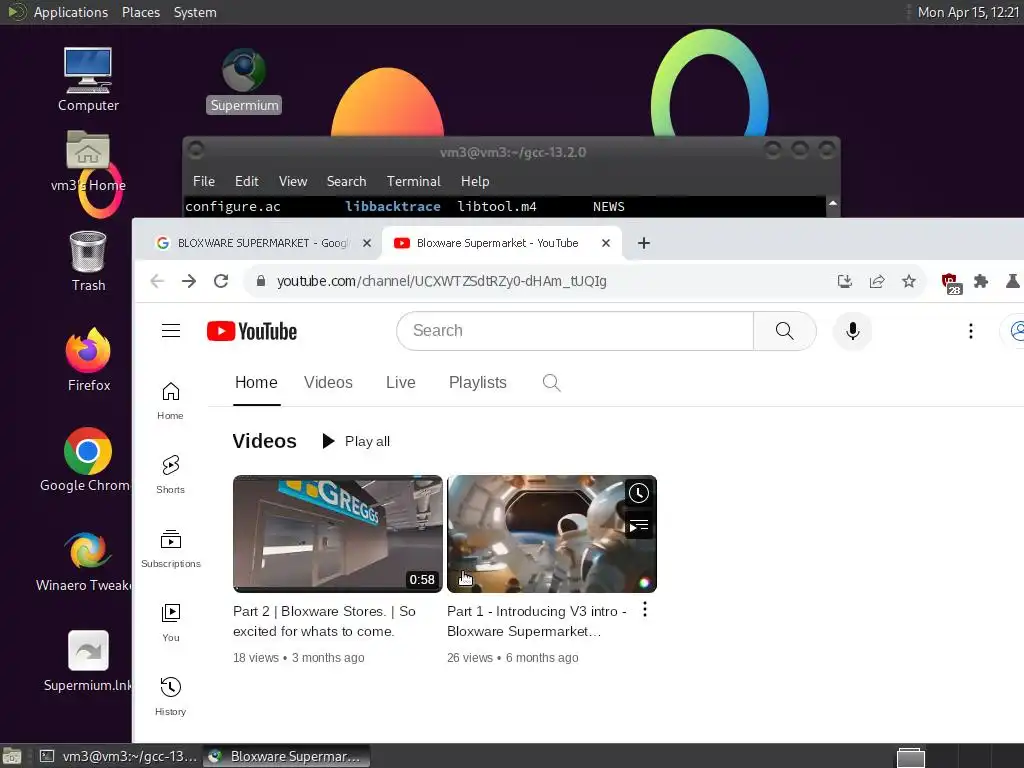Image resolution: width=1024 pixels, height=768 pixels.
Task: Open browser extensions puzzle icon
Action: coord(981,281)
